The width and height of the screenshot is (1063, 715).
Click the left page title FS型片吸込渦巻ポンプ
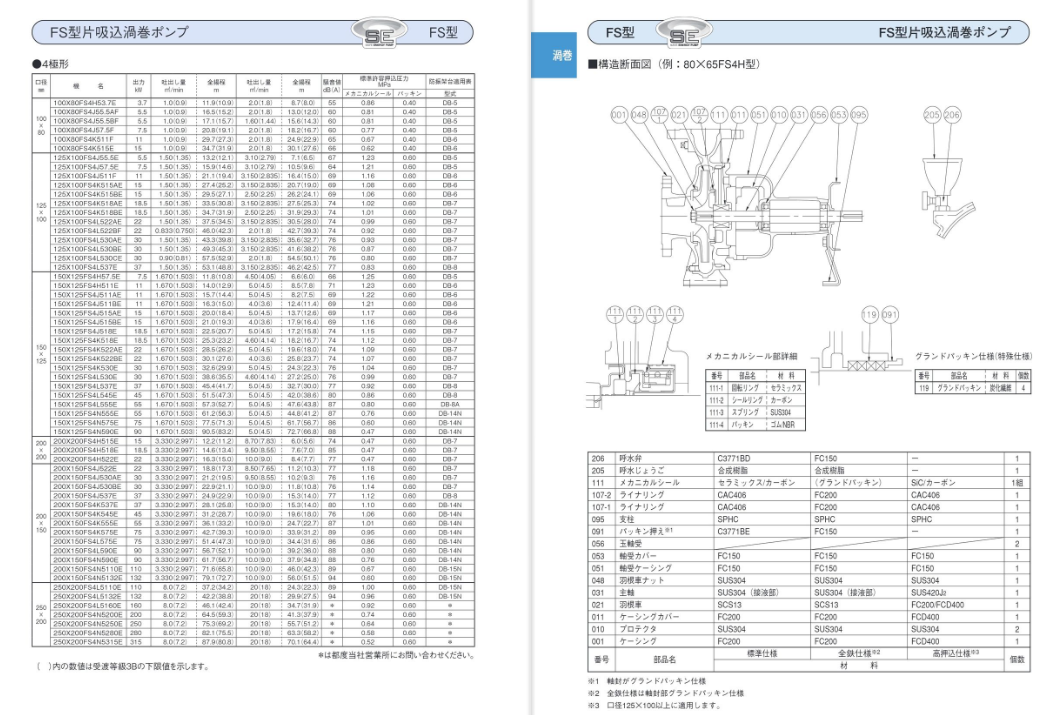tap(119, 32)
